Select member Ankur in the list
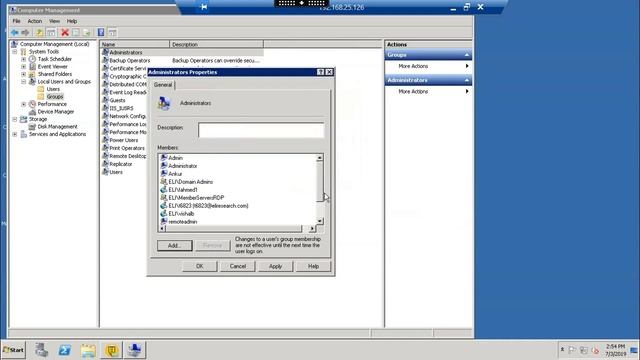The image size is (640, 360). 175,174
